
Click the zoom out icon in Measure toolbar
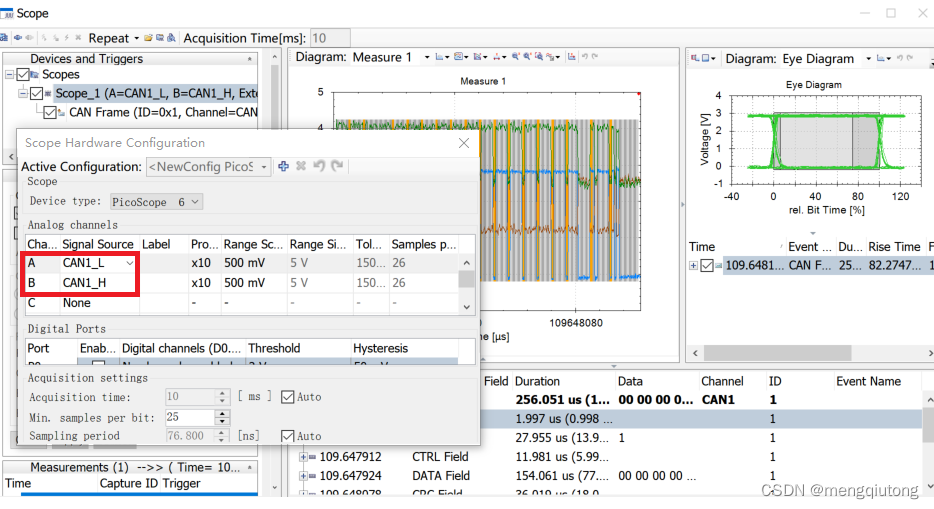tap(527, 57)
